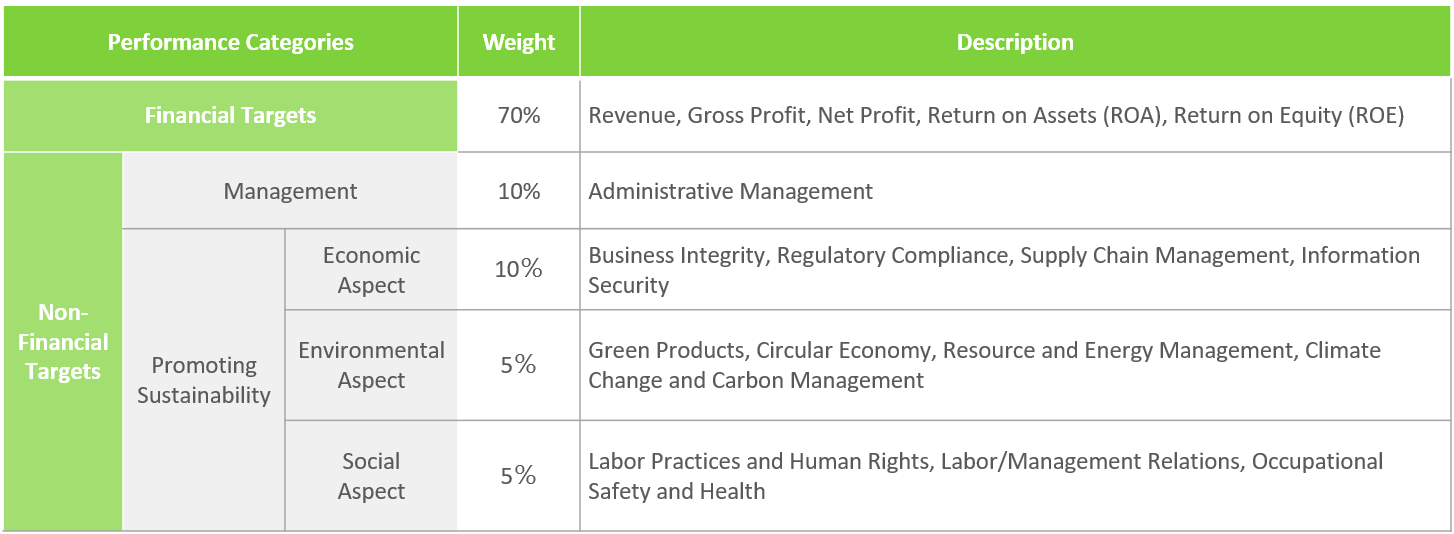Click the Promoting Sustainability cell
This screenshot has height=534, width=1454.
pos(204,380)
